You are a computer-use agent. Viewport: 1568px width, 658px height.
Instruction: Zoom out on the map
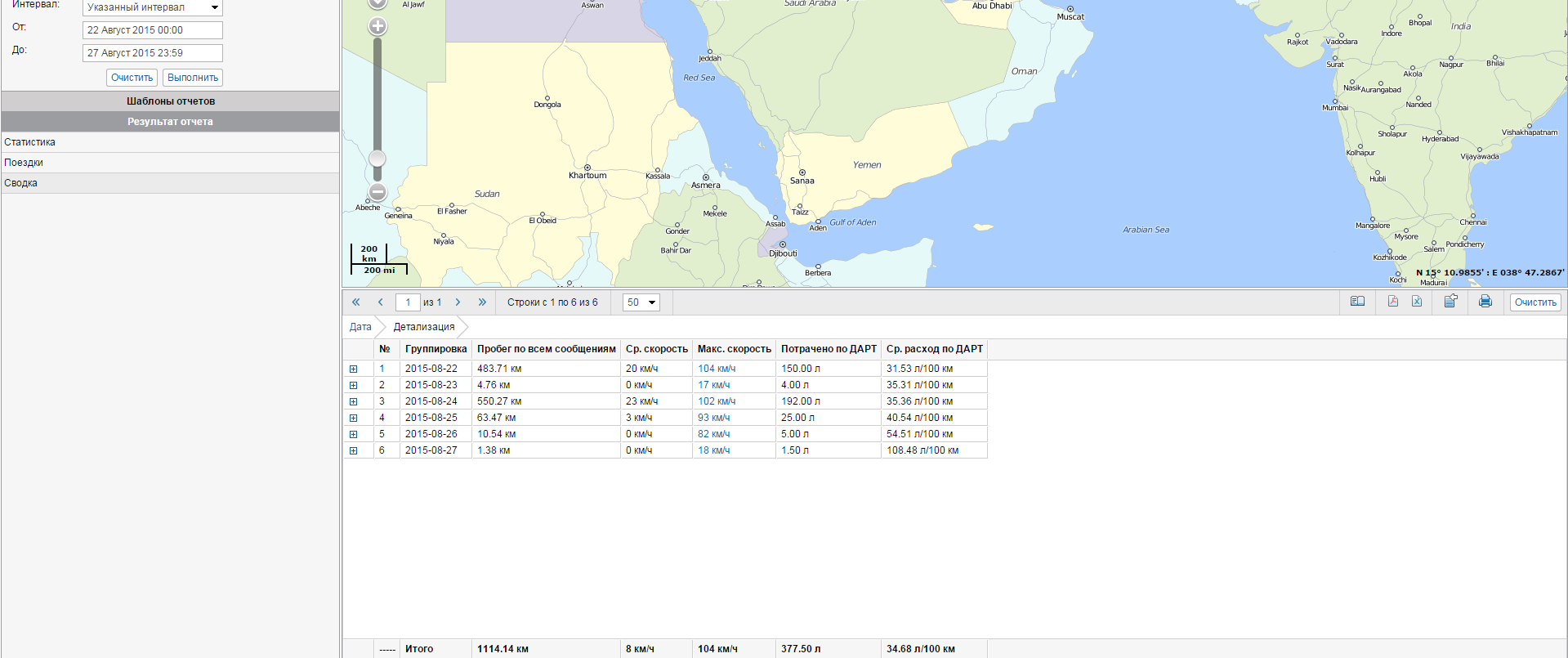[x=377, y=192]
